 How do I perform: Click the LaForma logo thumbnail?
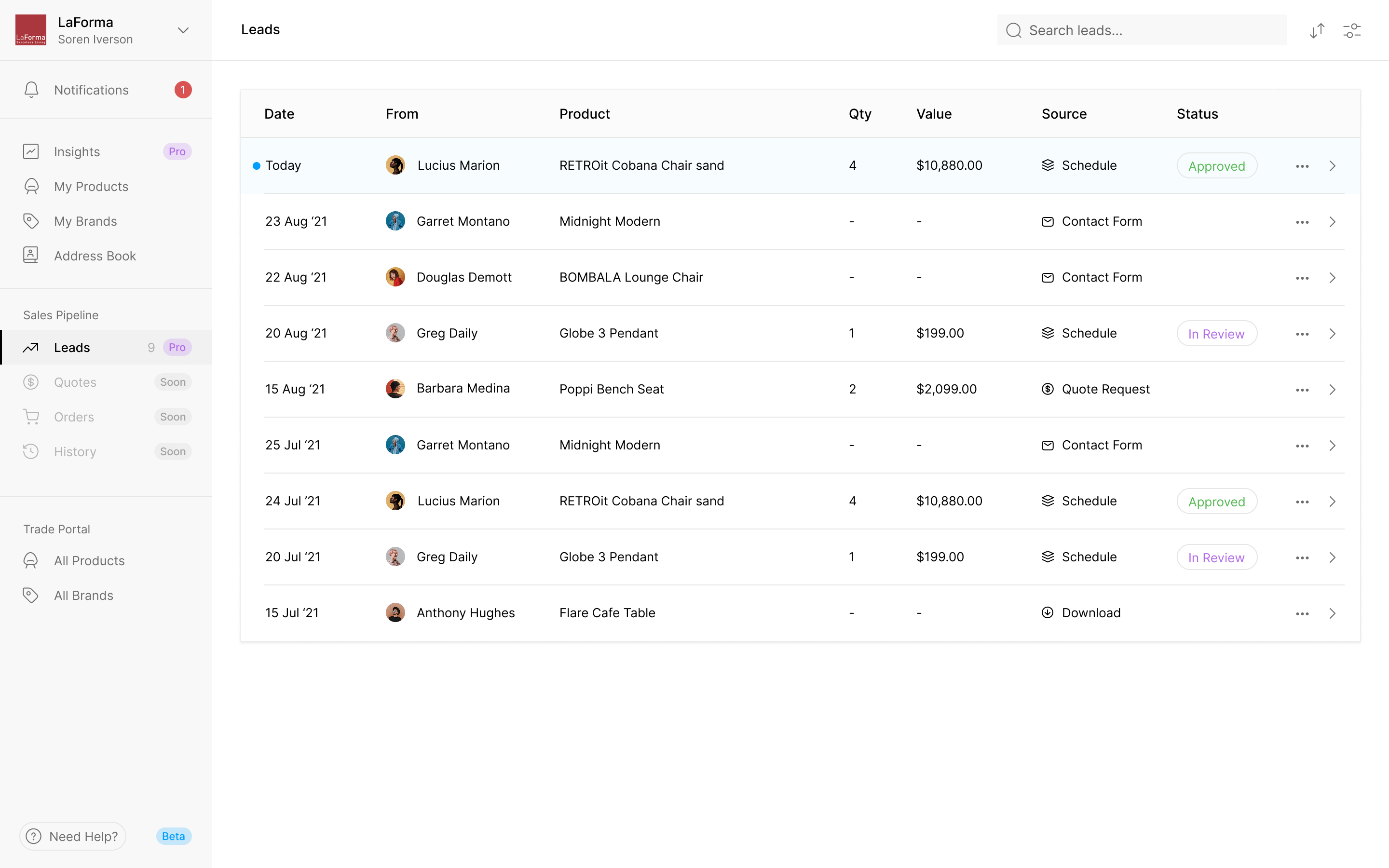[x=31, y=30]
